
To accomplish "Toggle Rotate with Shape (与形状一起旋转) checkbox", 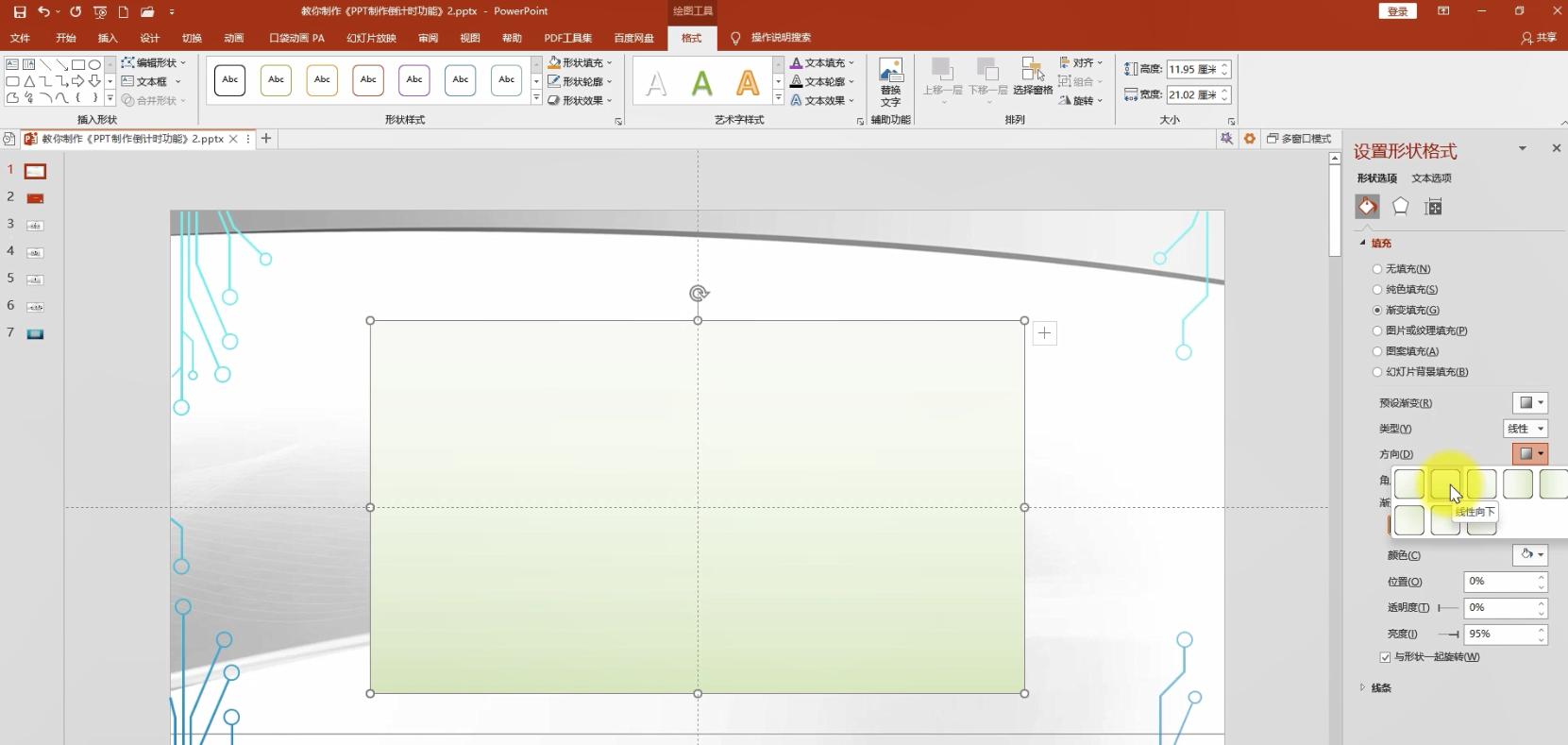I will tap(1385, 657).
